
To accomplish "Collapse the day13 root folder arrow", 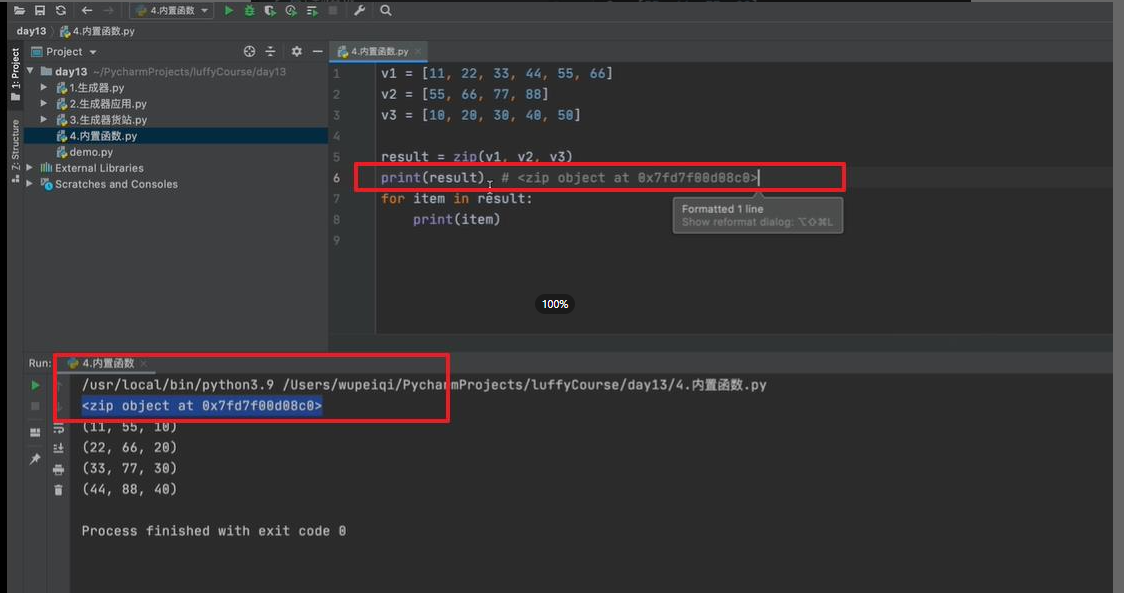I will (30, 71).
